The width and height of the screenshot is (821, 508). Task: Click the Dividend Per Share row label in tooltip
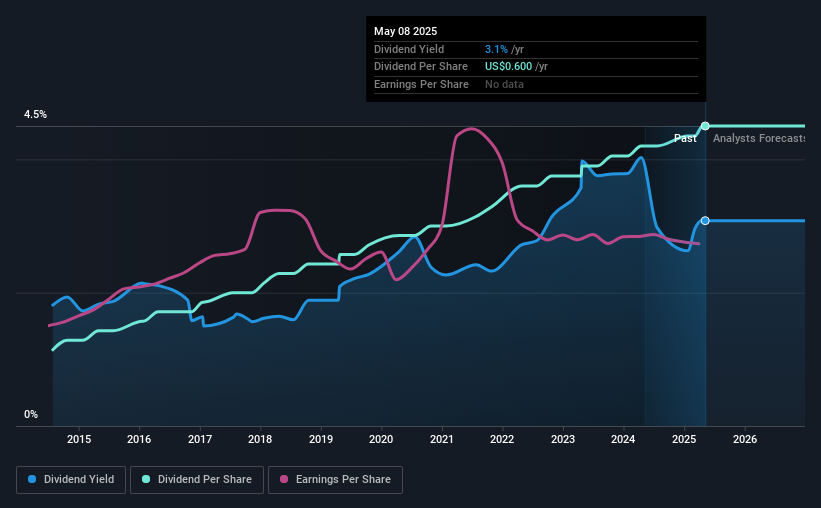coord(421,67)
